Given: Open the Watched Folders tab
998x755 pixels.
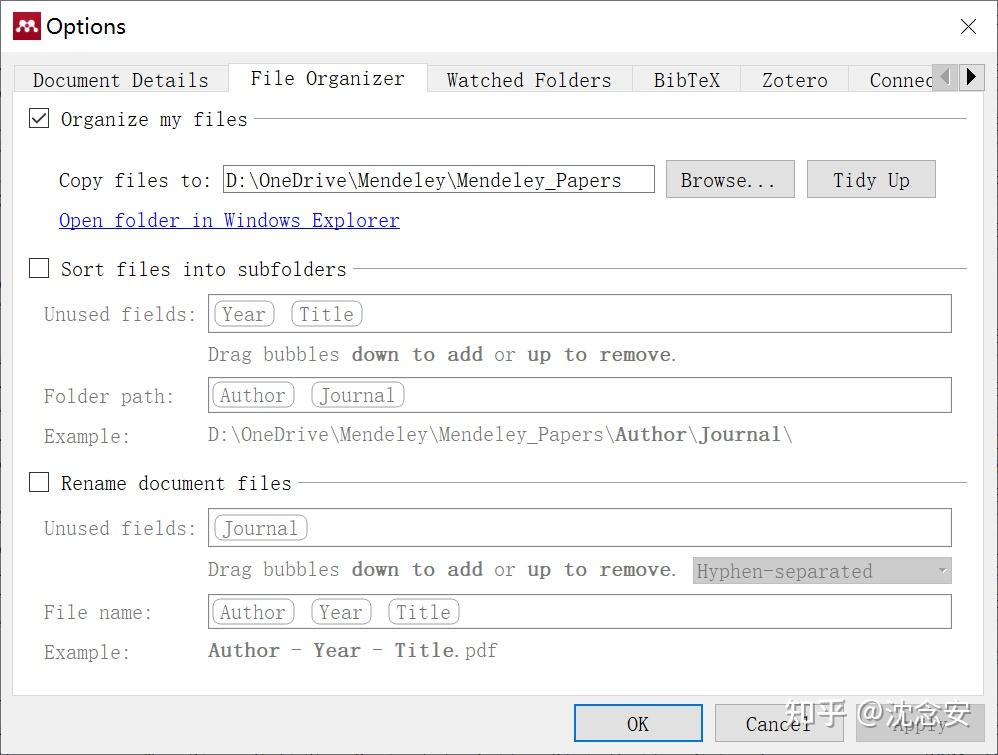Looking at the screenshot, I should click(529, 80).
